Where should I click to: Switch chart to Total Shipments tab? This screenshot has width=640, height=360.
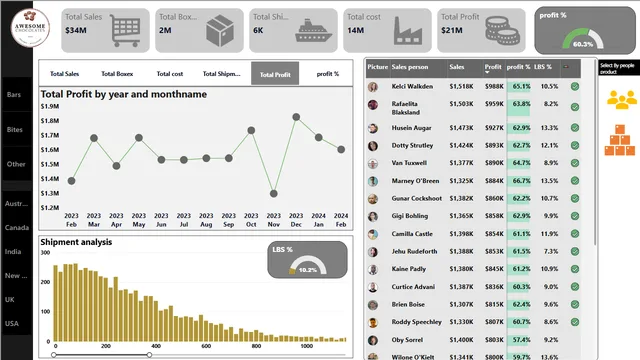pyautogui.click(x=222, y=74)
